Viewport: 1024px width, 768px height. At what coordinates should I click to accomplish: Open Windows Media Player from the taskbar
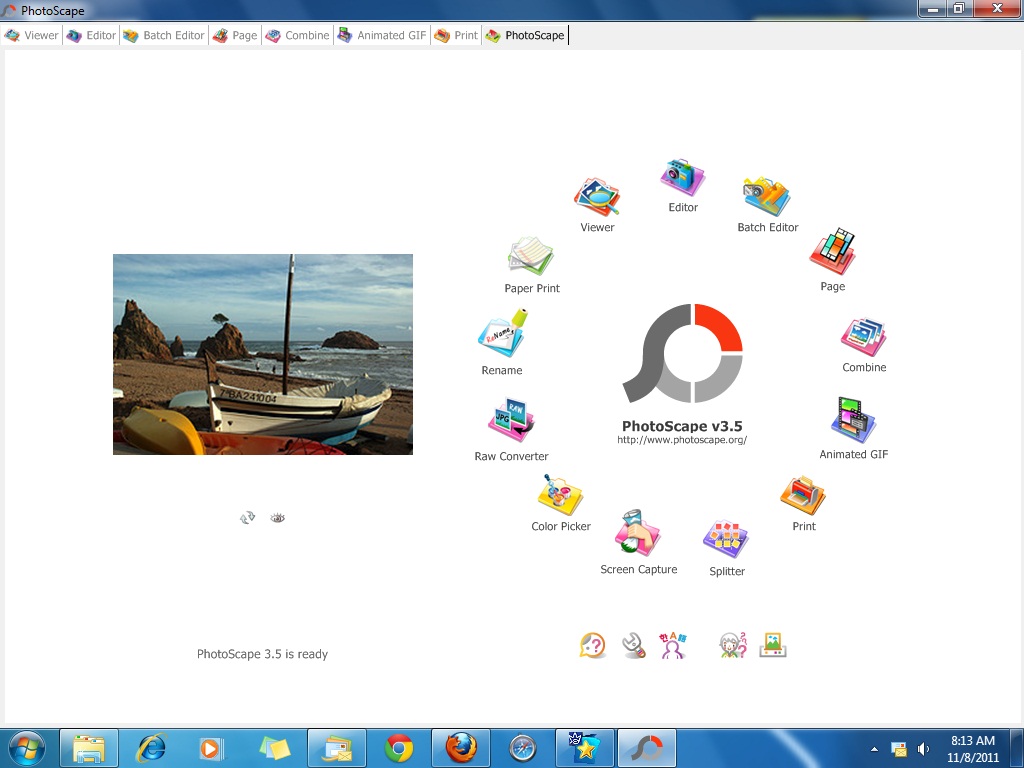click(x=212, y=748)
